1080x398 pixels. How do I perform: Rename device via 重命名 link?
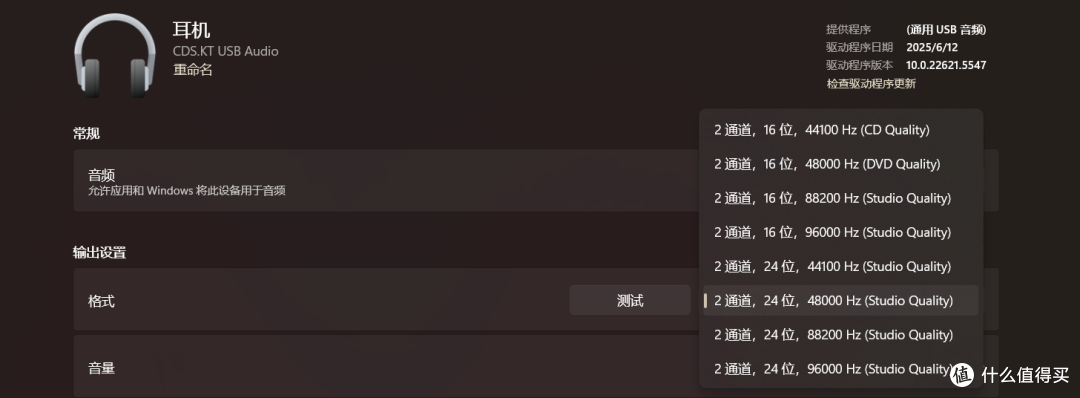(x=192, y=70)
